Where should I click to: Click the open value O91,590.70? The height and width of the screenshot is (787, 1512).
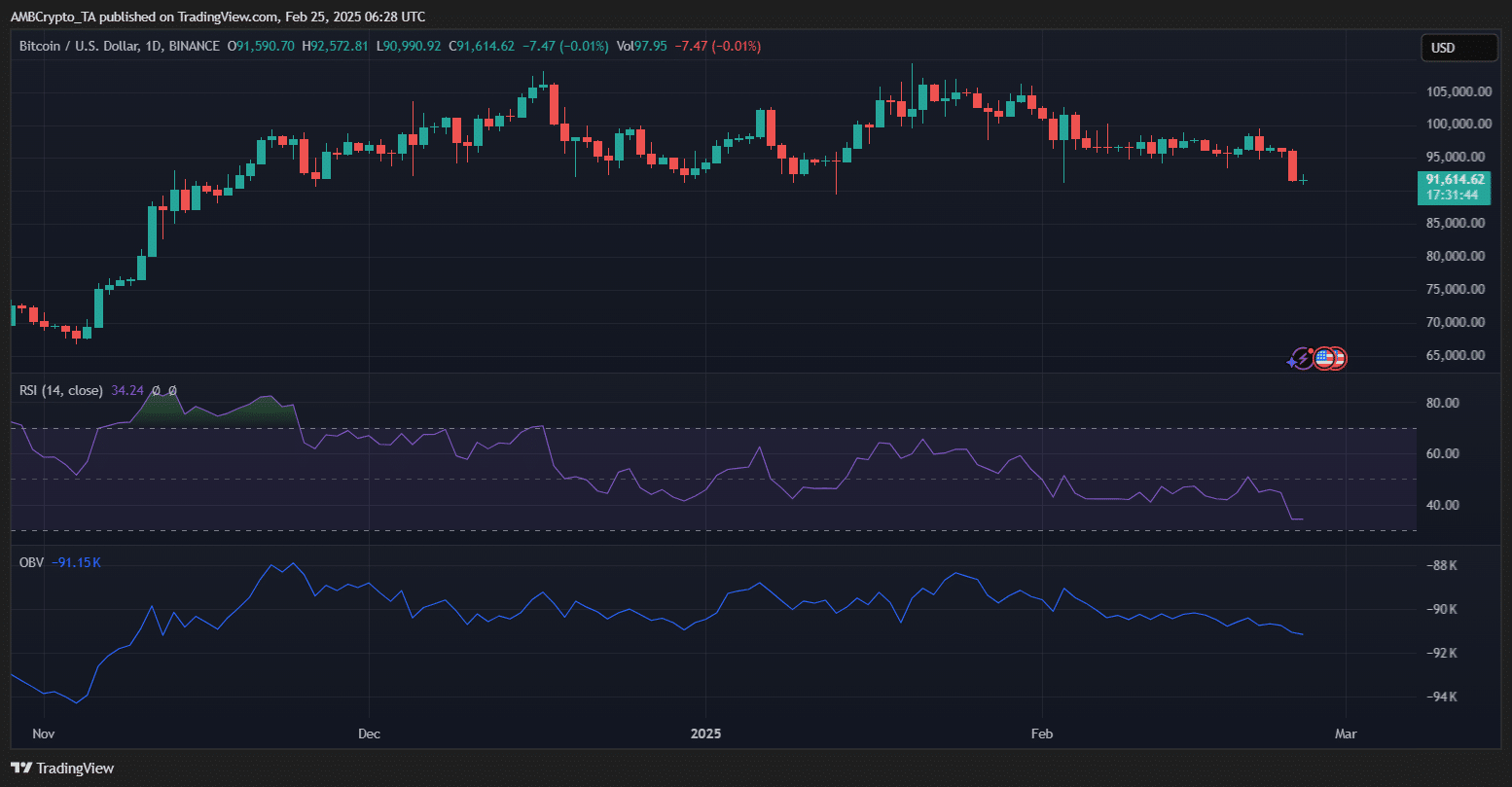[261, 46]
